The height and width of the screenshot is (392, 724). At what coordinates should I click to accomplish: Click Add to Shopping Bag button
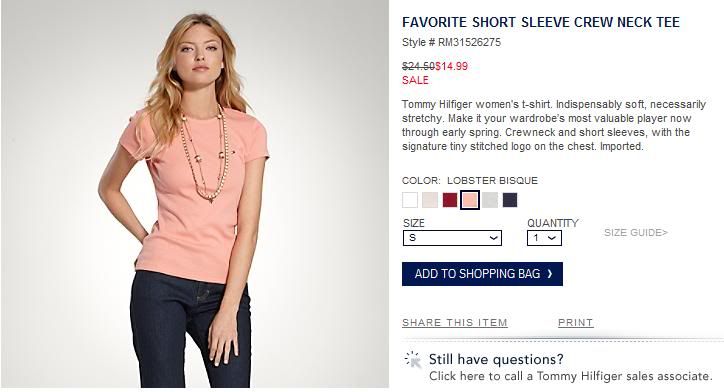(482, 274)
